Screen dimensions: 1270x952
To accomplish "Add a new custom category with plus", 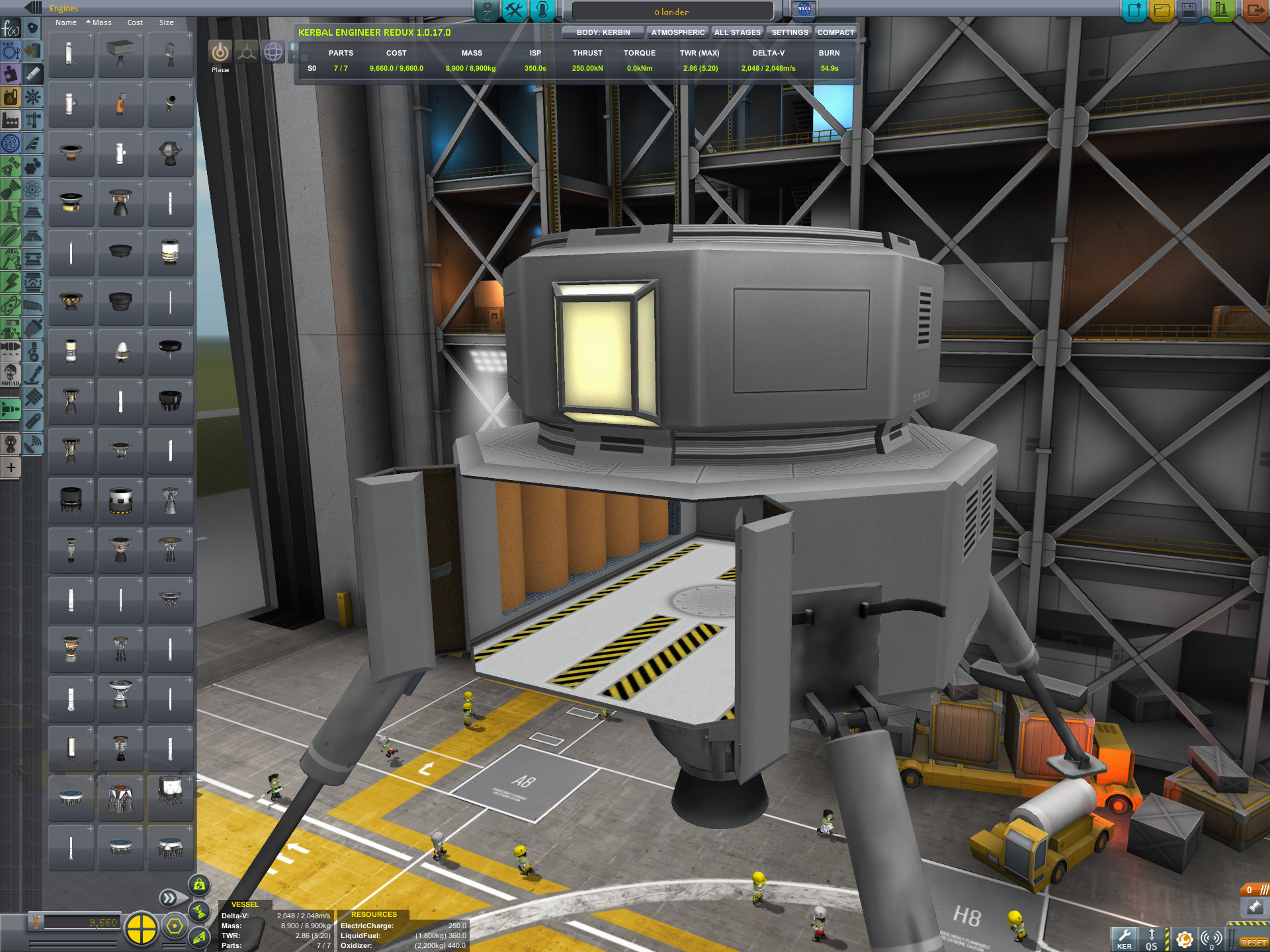I will click(11, 467).
